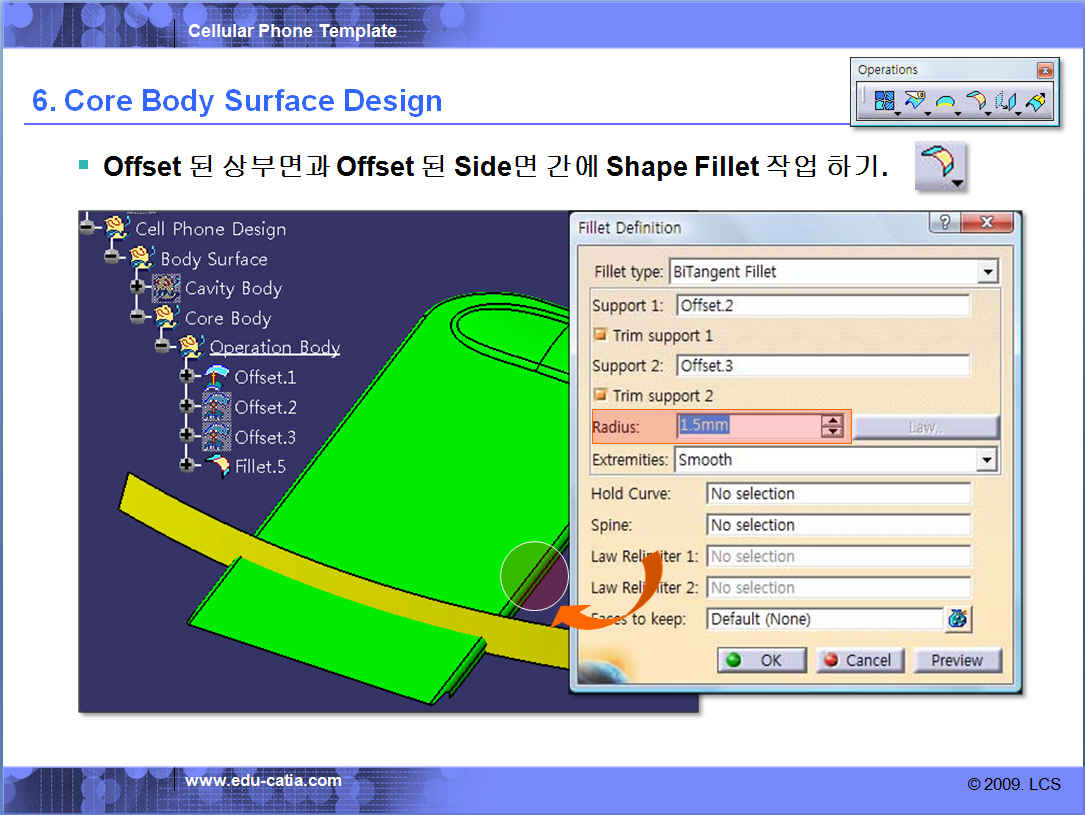Select Cavity Body in the tree
The width and height of the screenshot is (1085, 815).
[x=233, y=289]
